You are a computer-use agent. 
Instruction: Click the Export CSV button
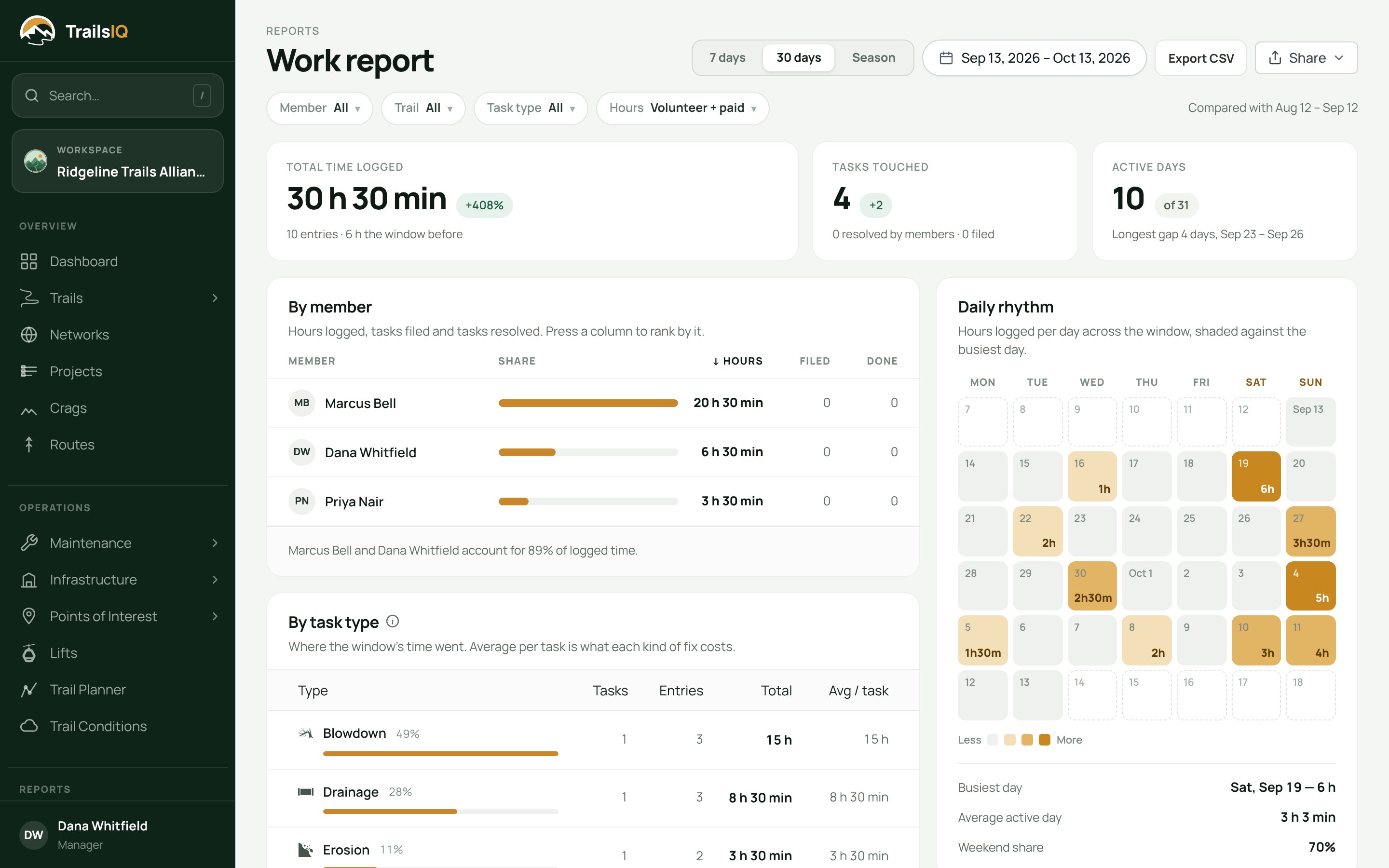pos(1201,58)
